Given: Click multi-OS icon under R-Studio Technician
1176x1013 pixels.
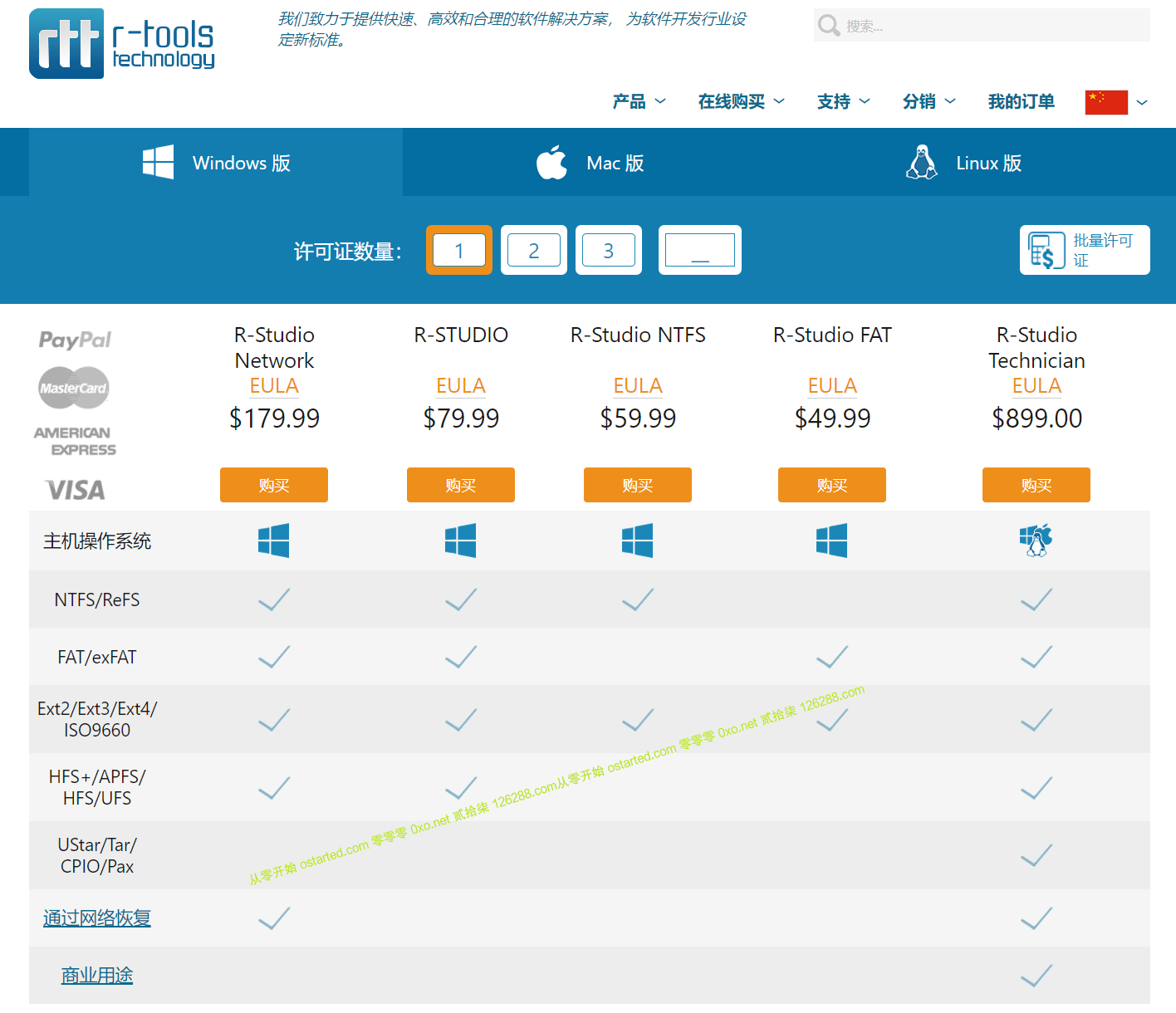Looking at the screenshot, I should click(1036, 541).
